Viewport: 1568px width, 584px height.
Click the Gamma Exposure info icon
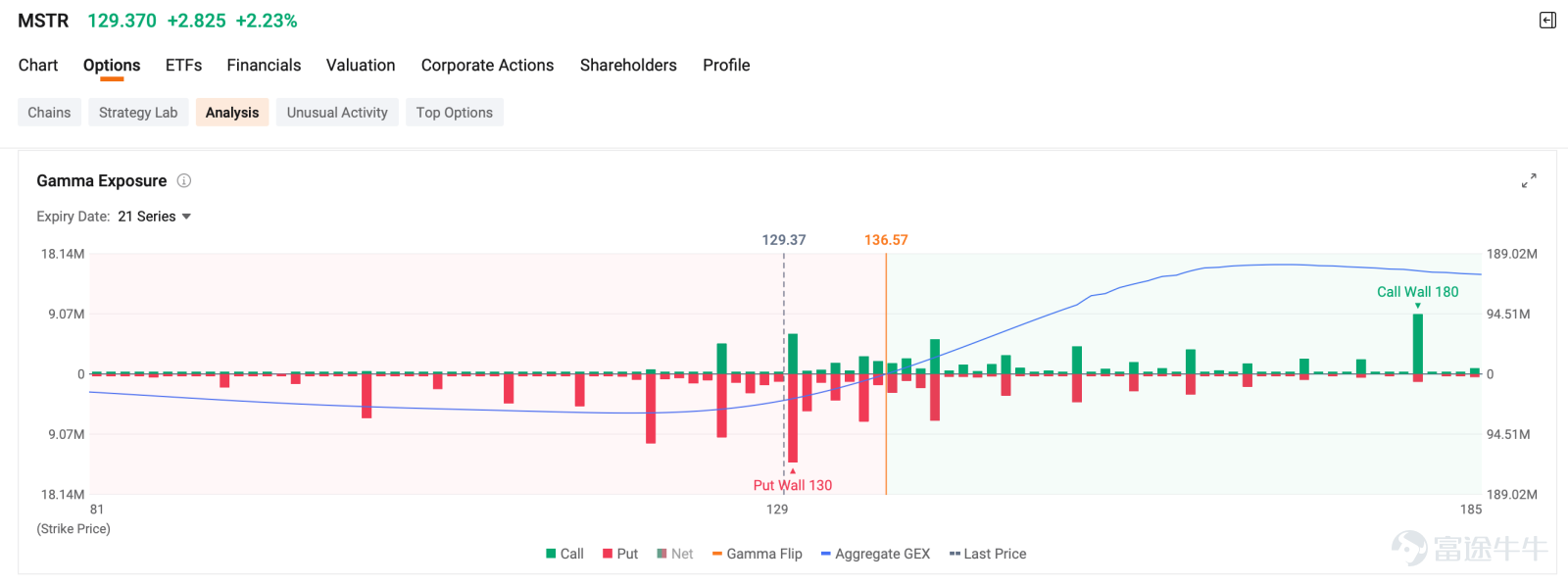184,180
